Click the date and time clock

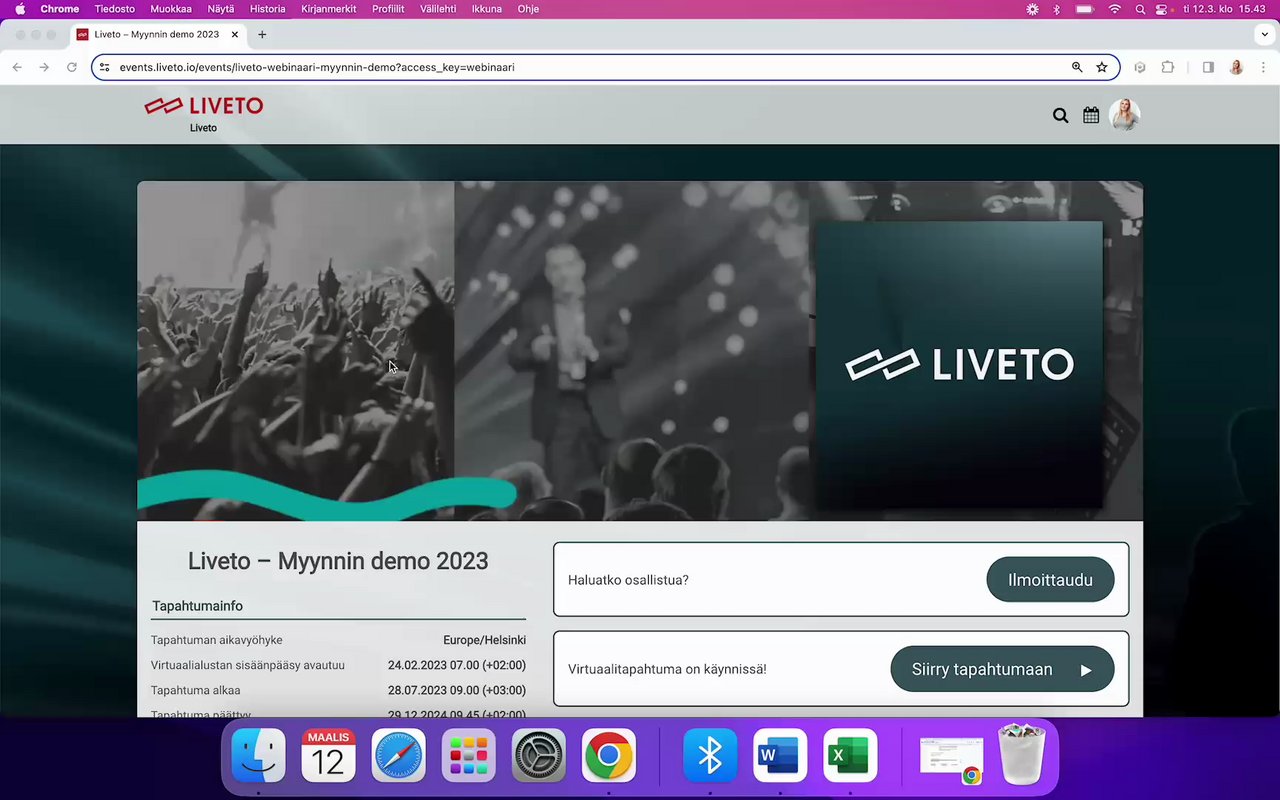coord(1222,9)
